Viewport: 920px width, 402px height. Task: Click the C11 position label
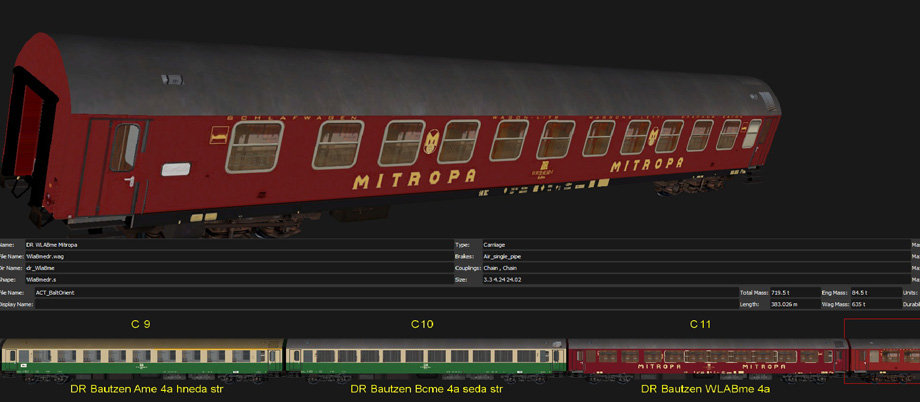[701, 324]
